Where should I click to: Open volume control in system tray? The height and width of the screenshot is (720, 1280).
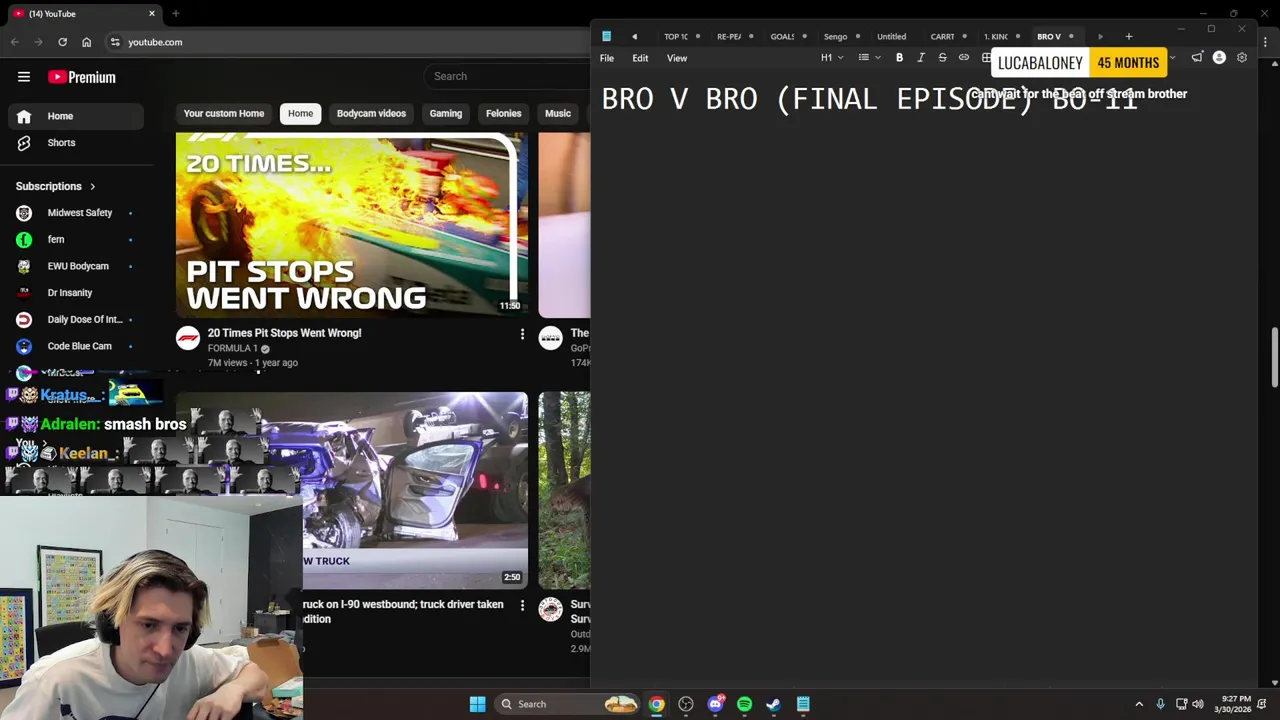coord(1198,704)
